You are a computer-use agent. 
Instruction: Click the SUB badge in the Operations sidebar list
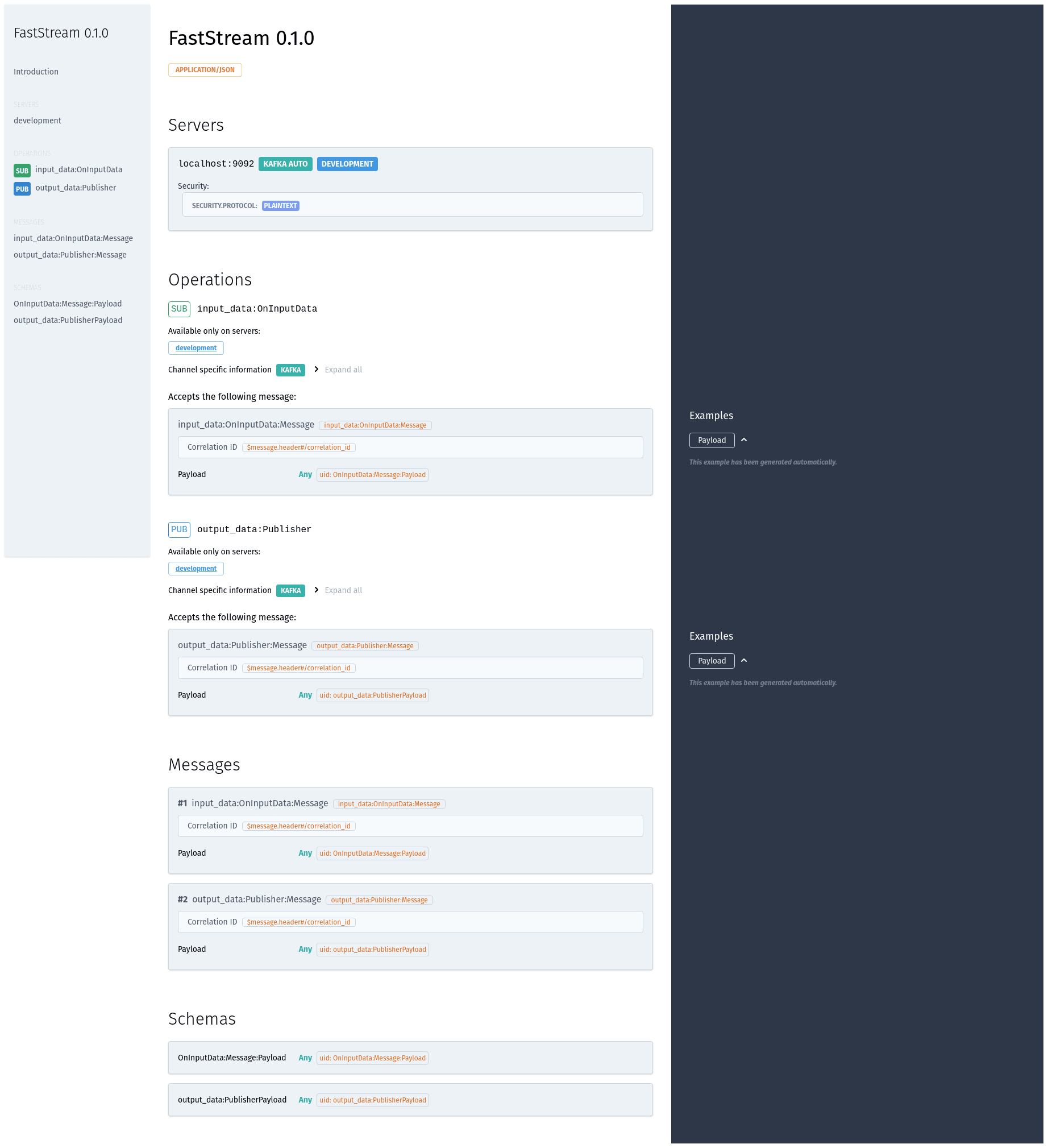point(22,169)
